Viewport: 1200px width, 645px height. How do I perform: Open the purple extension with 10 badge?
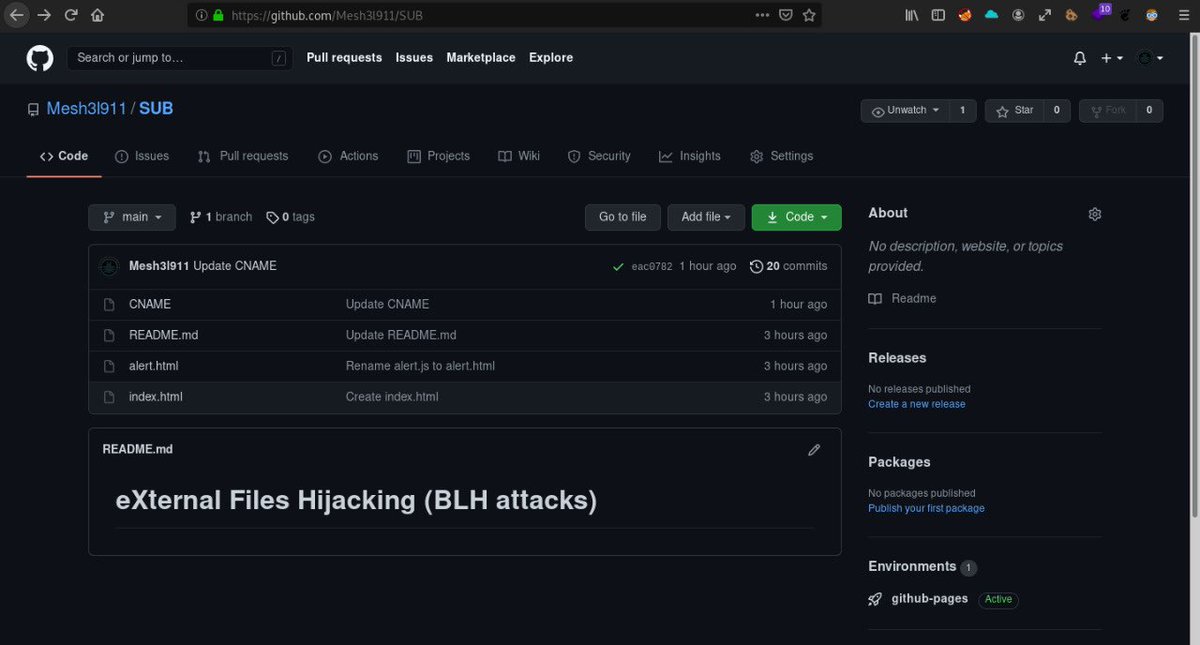coord(1100,13)
